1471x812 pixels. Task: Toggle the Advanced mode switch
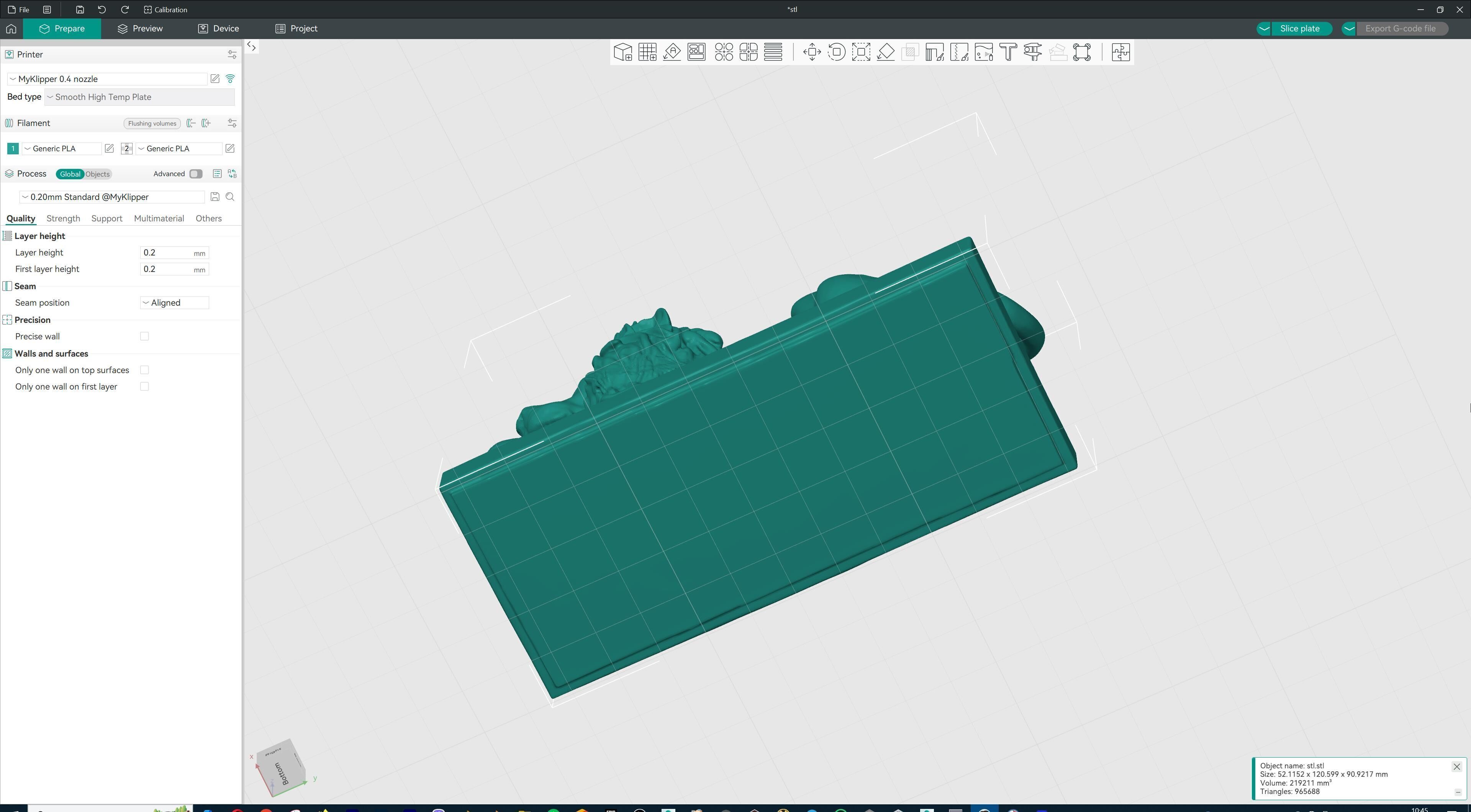(196, 174)
